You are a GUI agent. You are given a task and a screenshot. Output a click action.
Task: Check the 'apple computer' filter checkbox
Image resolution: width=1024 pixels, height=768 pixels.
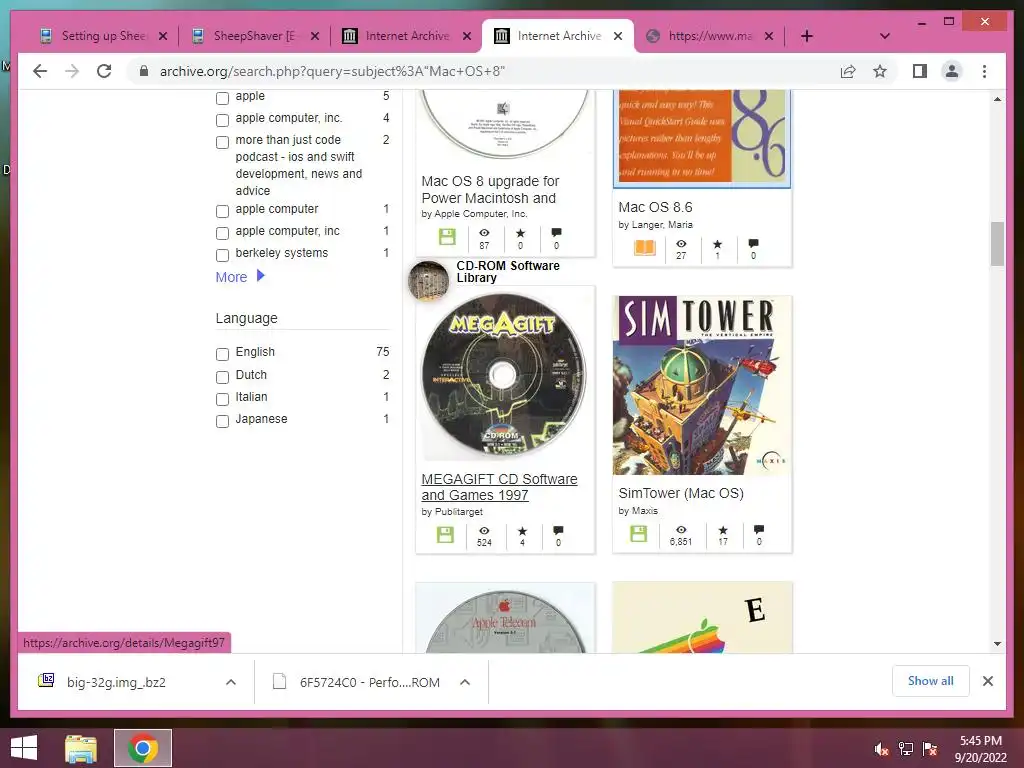click(x=222, y=211)
